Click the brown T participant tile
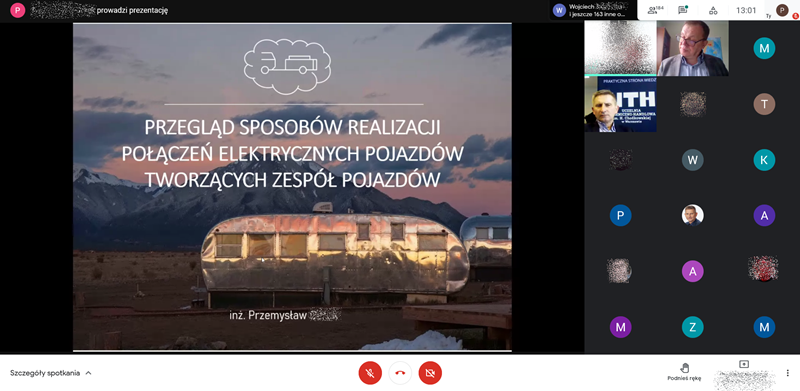Screen dimensions: 800x391 764,104
